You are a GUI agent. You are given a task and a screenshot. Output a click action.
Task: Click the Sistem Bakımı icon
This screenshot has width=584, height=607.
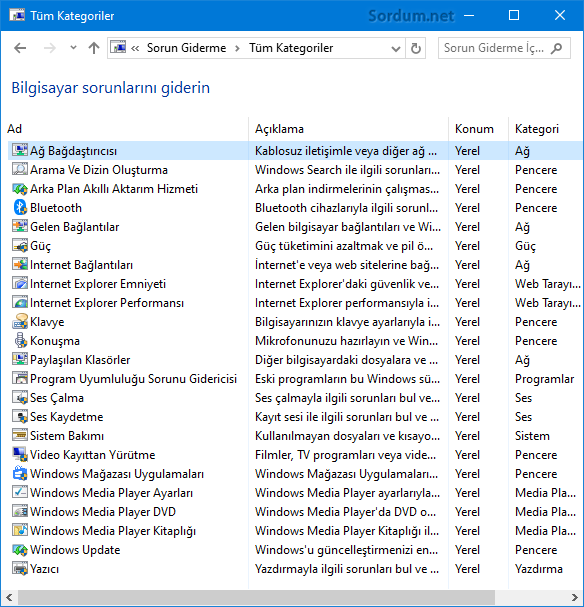20,435
